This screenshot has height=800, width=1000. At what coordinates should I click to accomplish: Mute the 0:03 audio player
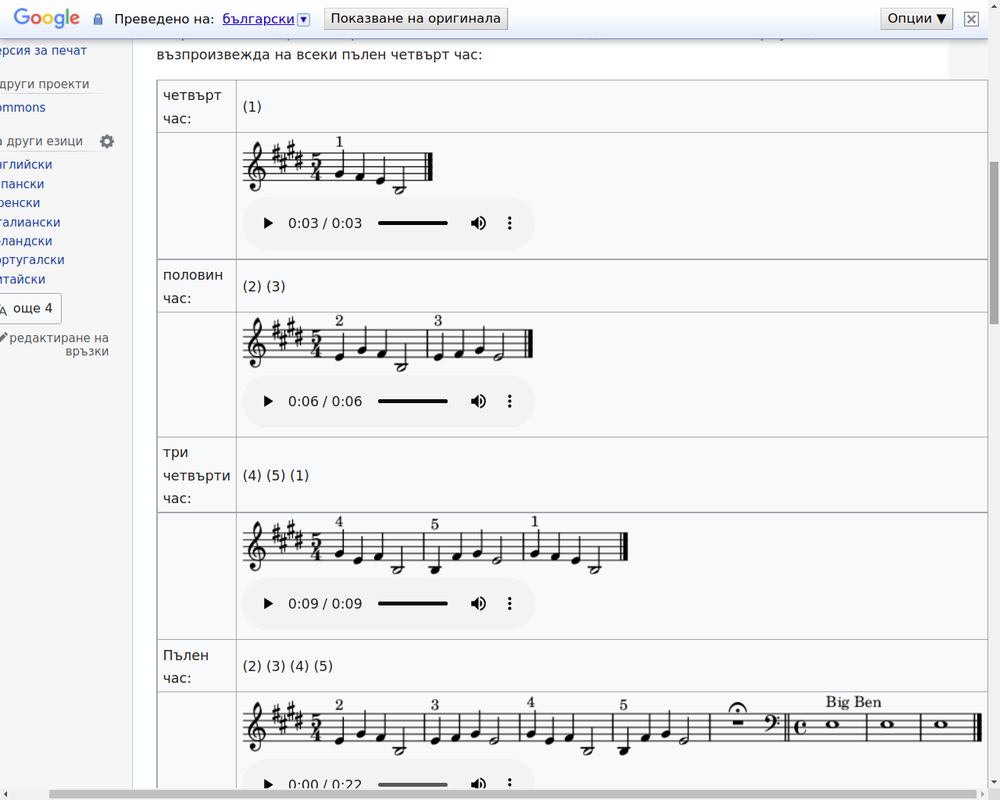tap(478, 223)
